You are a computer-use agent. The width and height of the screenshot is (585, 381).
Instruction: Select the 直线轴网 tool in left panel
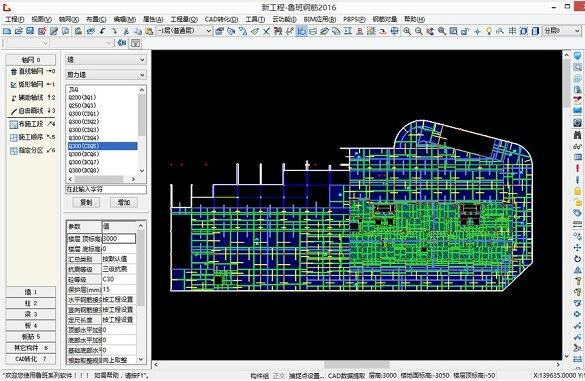32,71
